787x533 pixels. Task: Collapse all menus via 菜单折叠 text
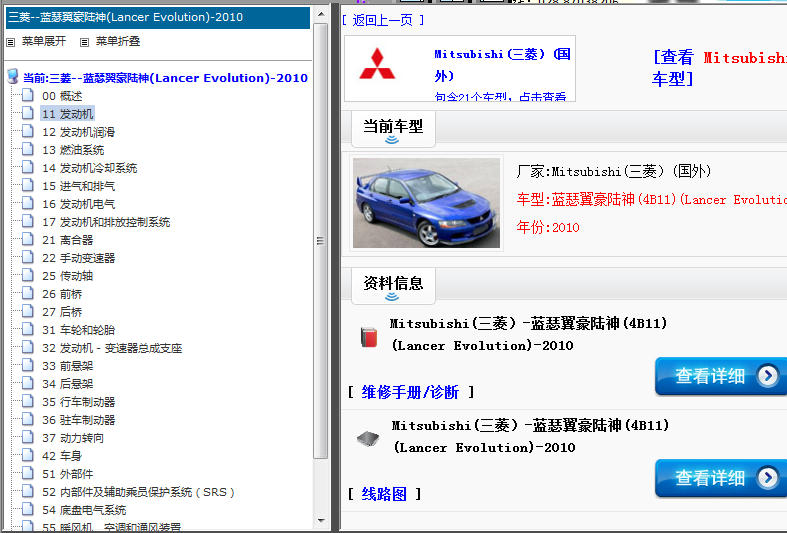(x=118, y=41)
